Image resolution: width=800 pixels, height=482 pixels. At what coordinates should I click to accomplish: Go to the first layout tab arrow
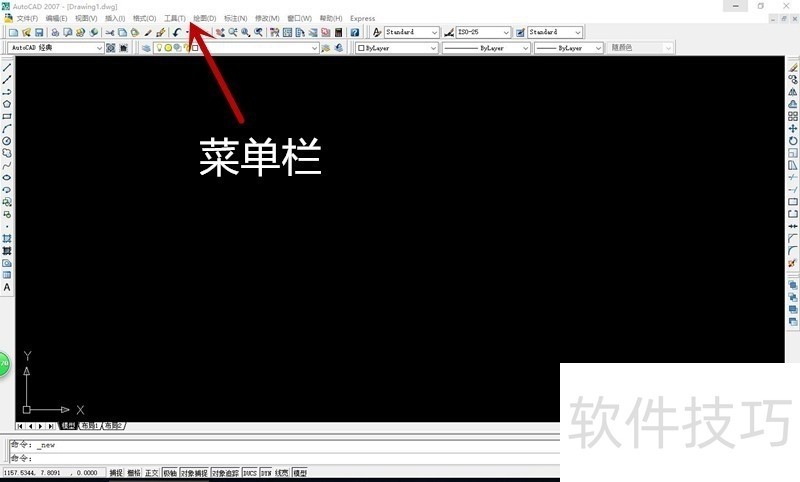pyautogui.click(x=20, y=426)
